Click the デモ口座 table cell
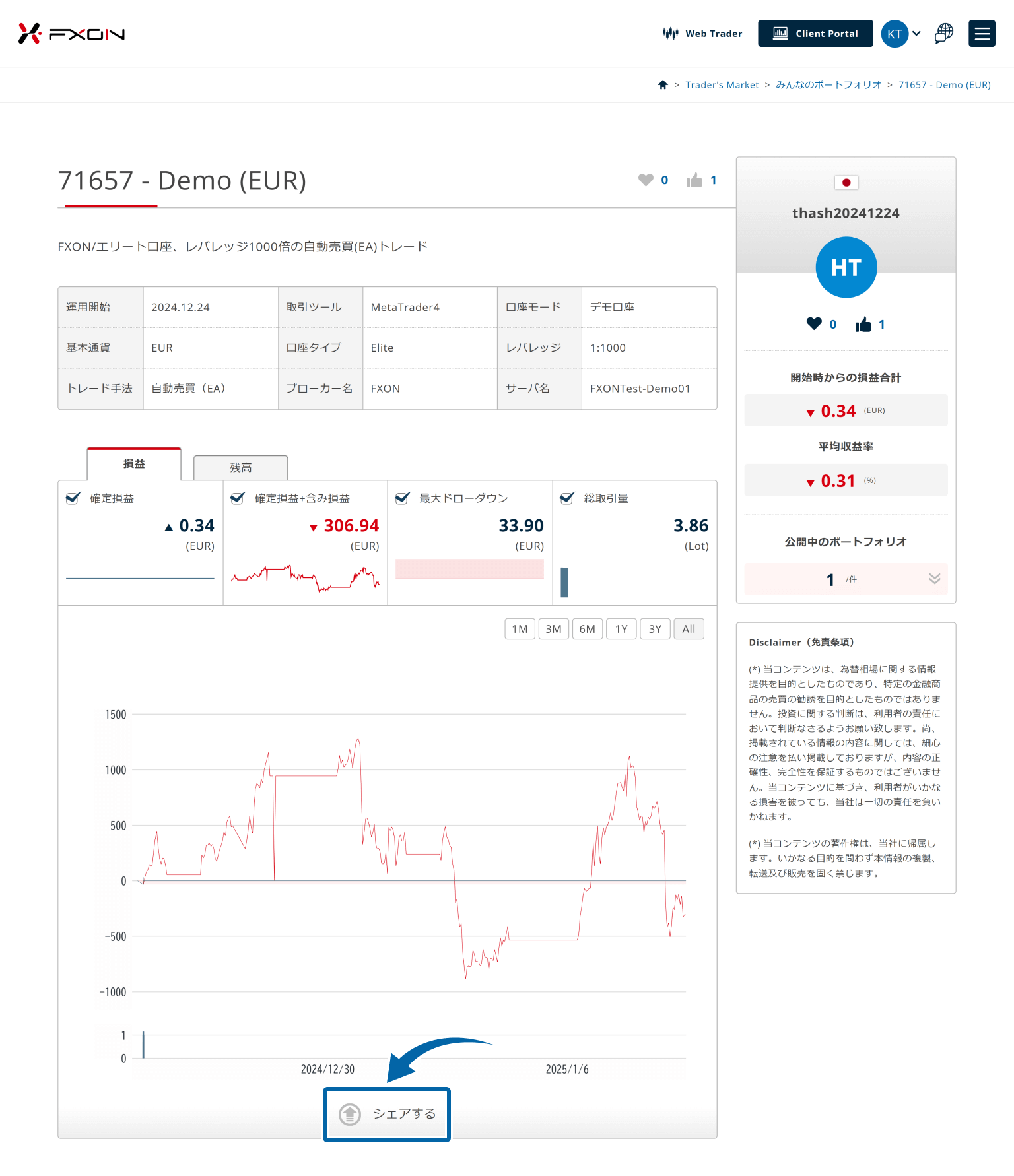The height and width of the screenshot is (1176, 1014). point(649,308)
